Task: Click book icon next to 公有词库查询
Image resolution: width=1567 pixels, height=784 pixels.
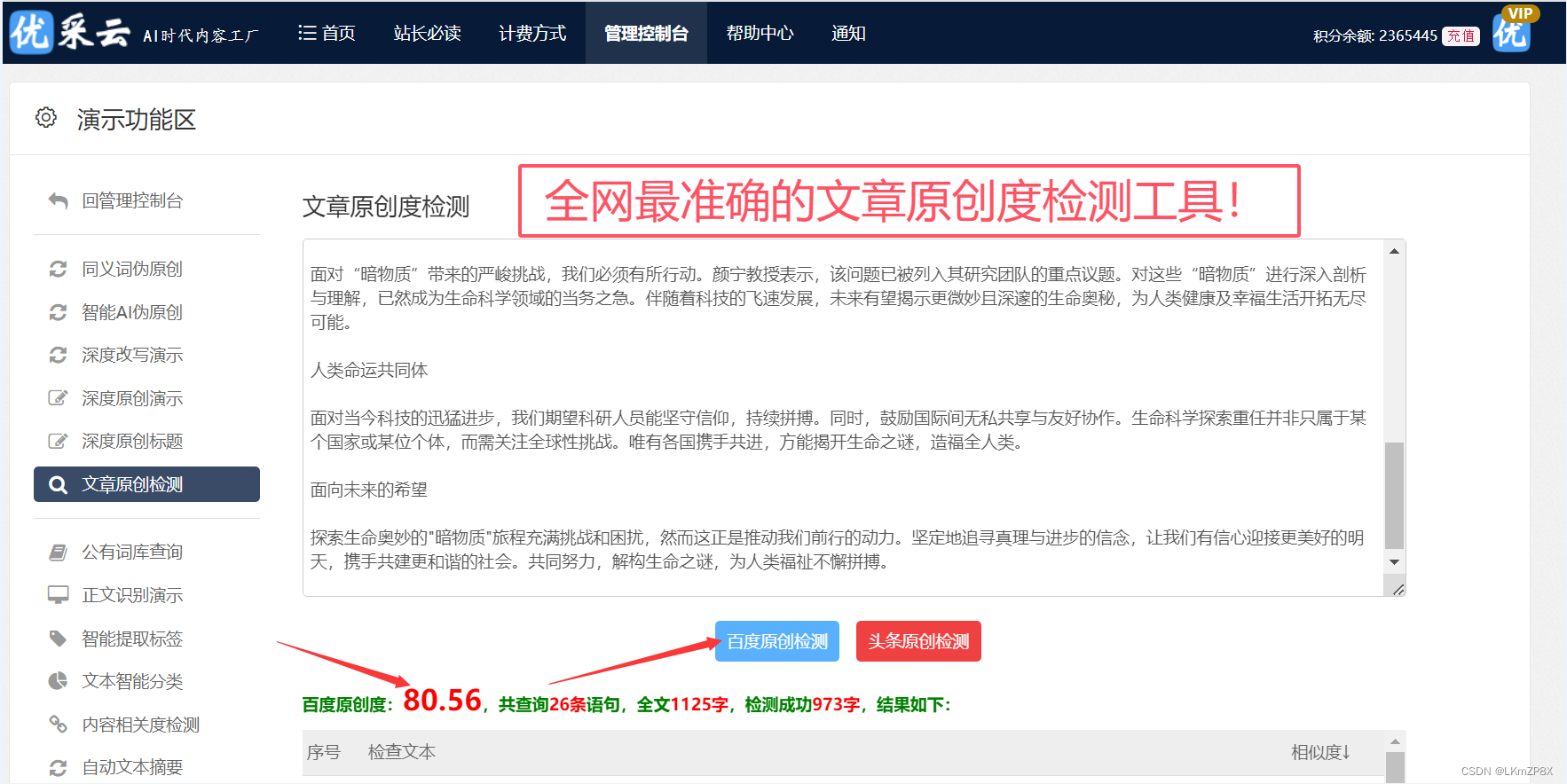Action: (x=58, y=553)
